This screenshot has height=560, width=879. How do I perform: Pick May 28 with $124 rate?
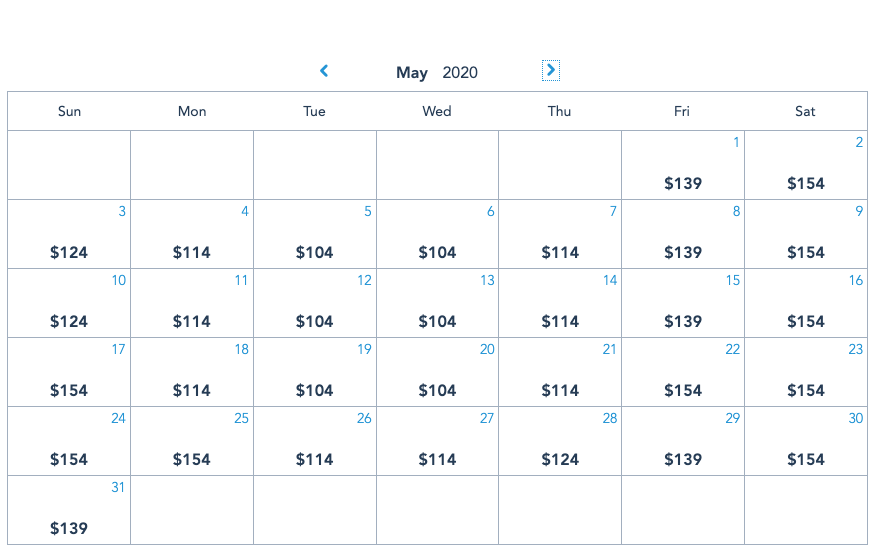tap(560, 442)
